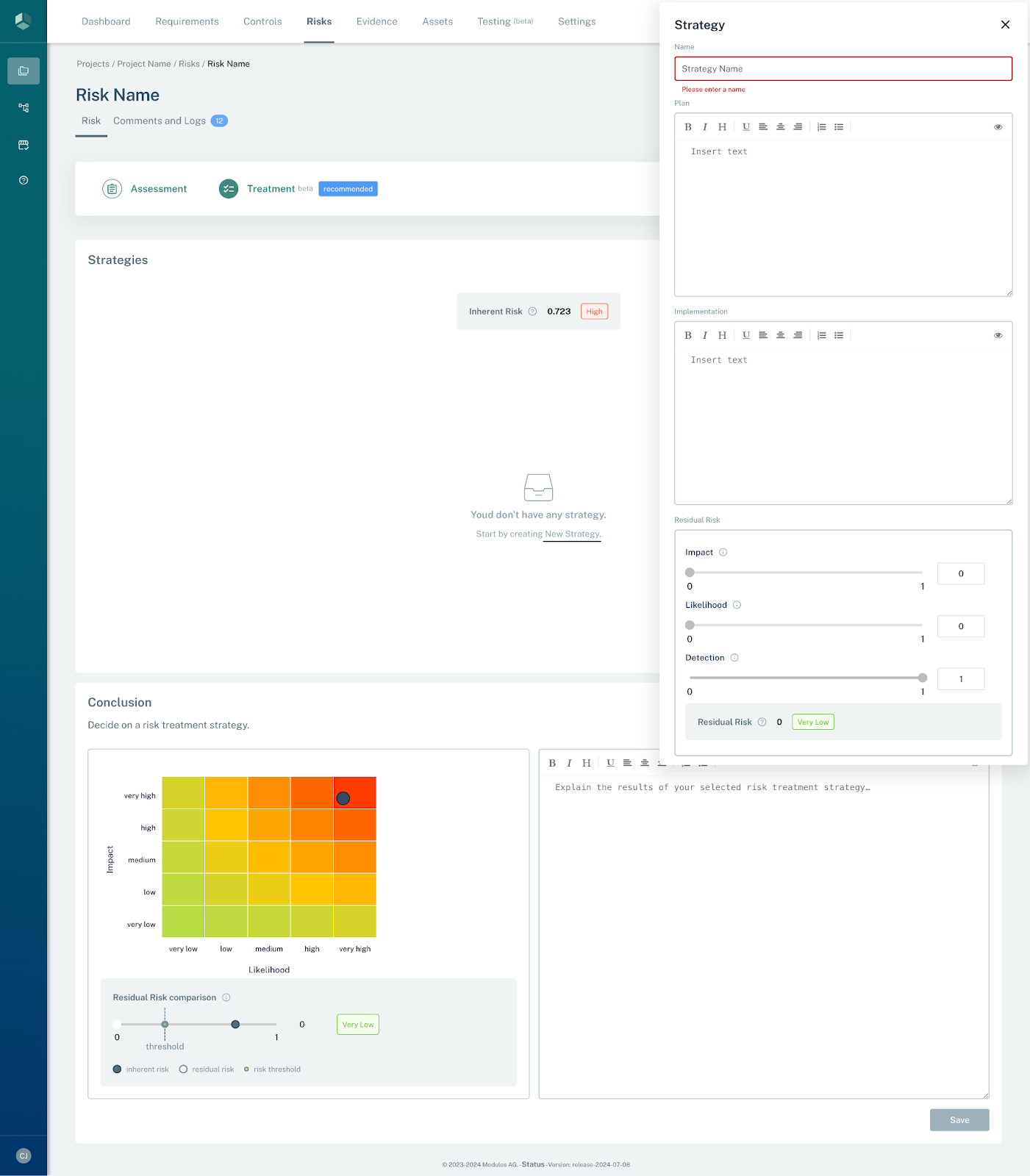Open help icon in left sidebar
Image resolution: width=1030 pixels, height=1176 pixels.
click(24, 180)
